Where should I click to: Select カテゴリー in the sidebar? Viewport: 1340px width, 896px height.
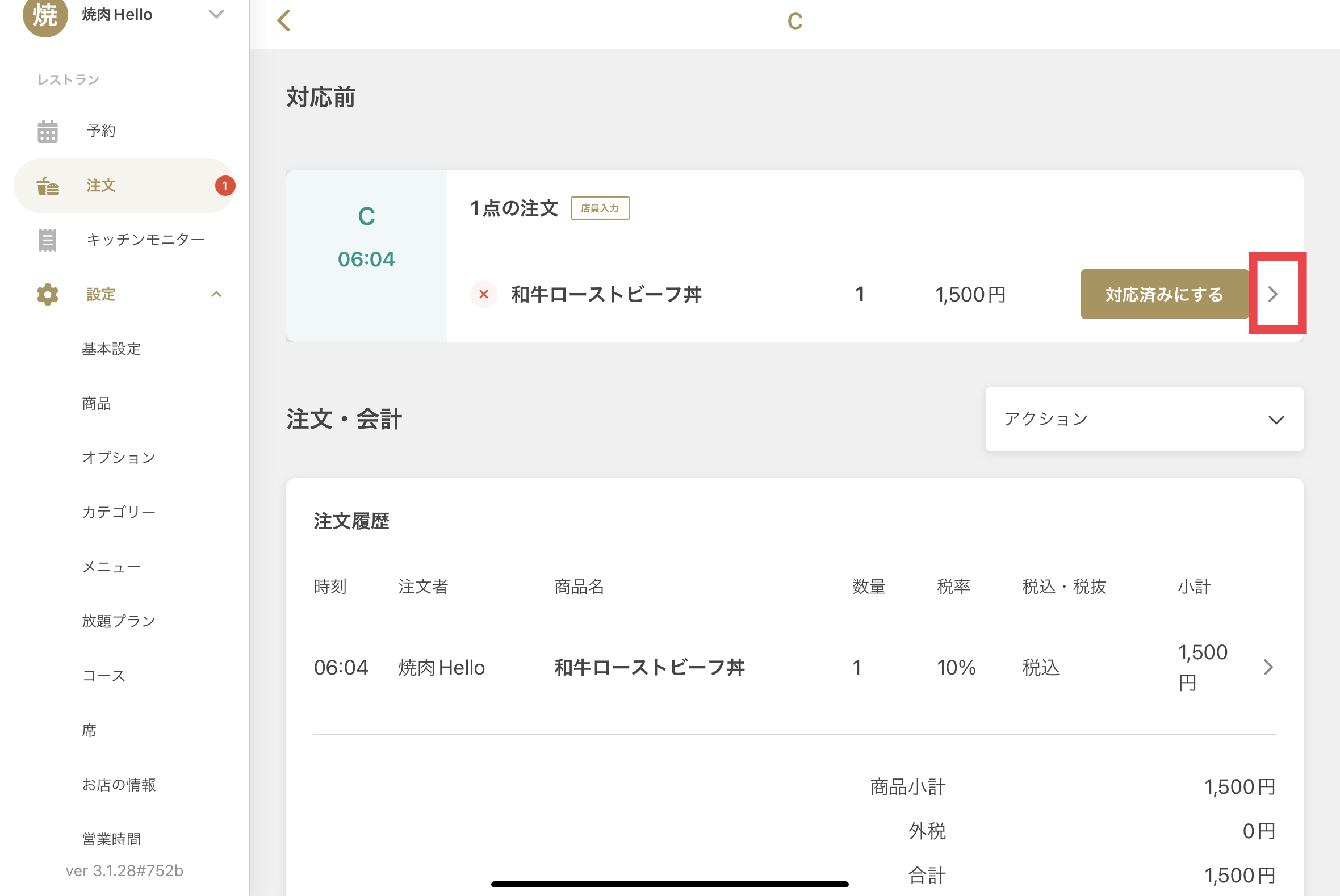click(x=119, y=512)
